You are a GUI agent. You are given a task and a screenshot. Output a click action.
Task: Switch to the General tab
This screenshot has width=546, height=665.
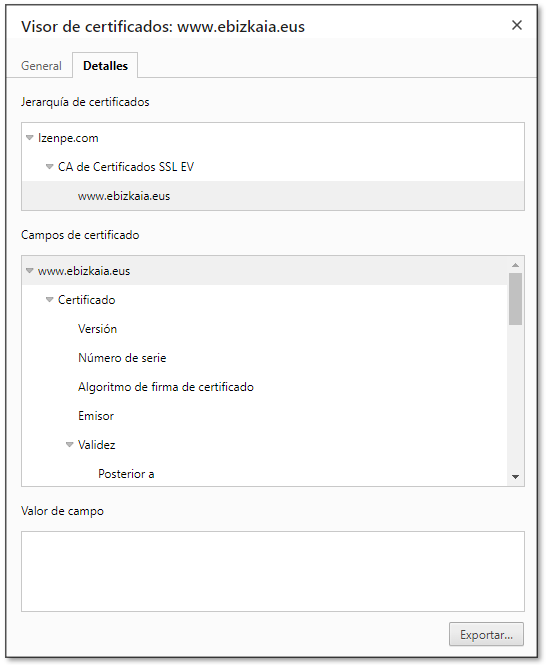click(x=41, y=66)
